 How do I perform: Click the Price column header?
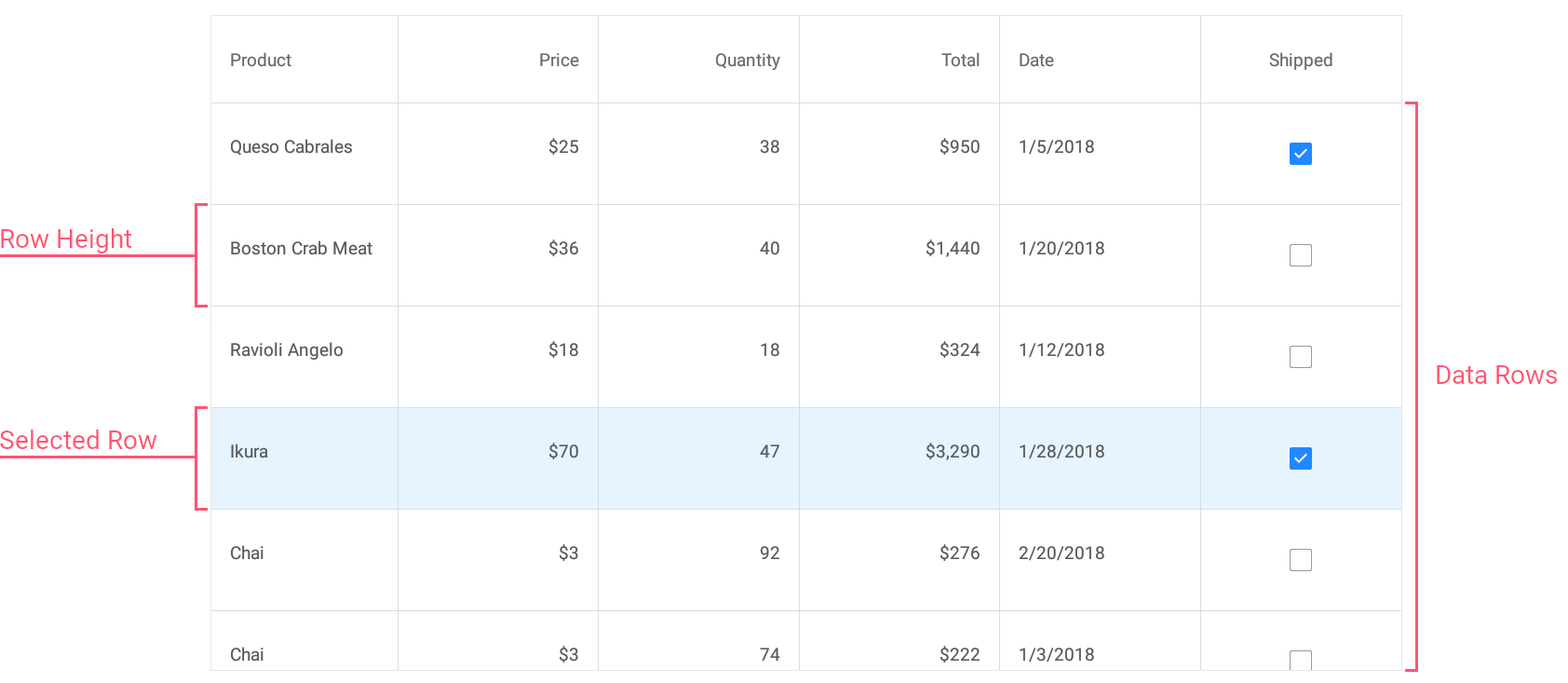pos(498,60)
